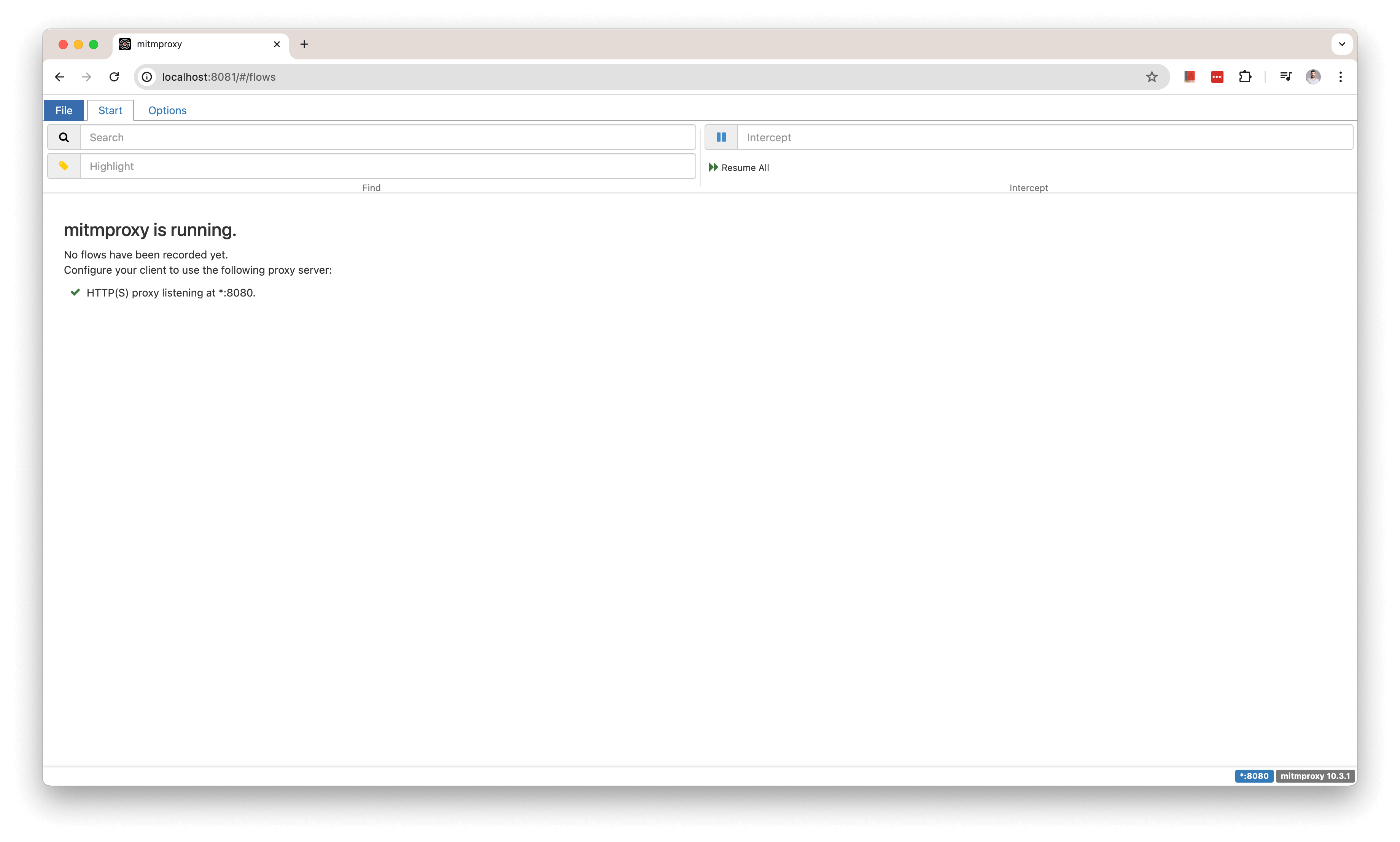This screenshot has width=1400, height=842.
Task: Select the mitmproxy browser tab
Action: click(200, 44)
